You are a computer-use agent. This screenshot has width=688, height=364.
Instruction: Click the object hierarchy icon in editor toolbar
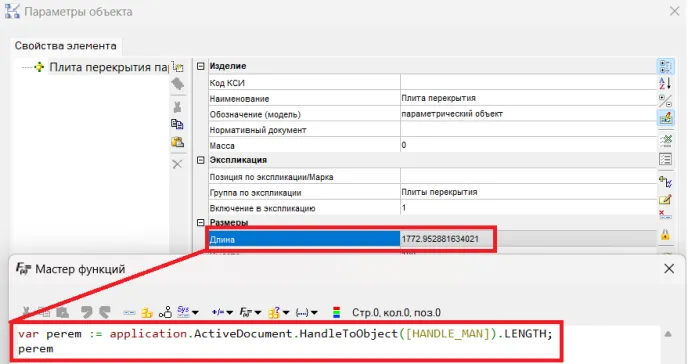coord(165,312)
